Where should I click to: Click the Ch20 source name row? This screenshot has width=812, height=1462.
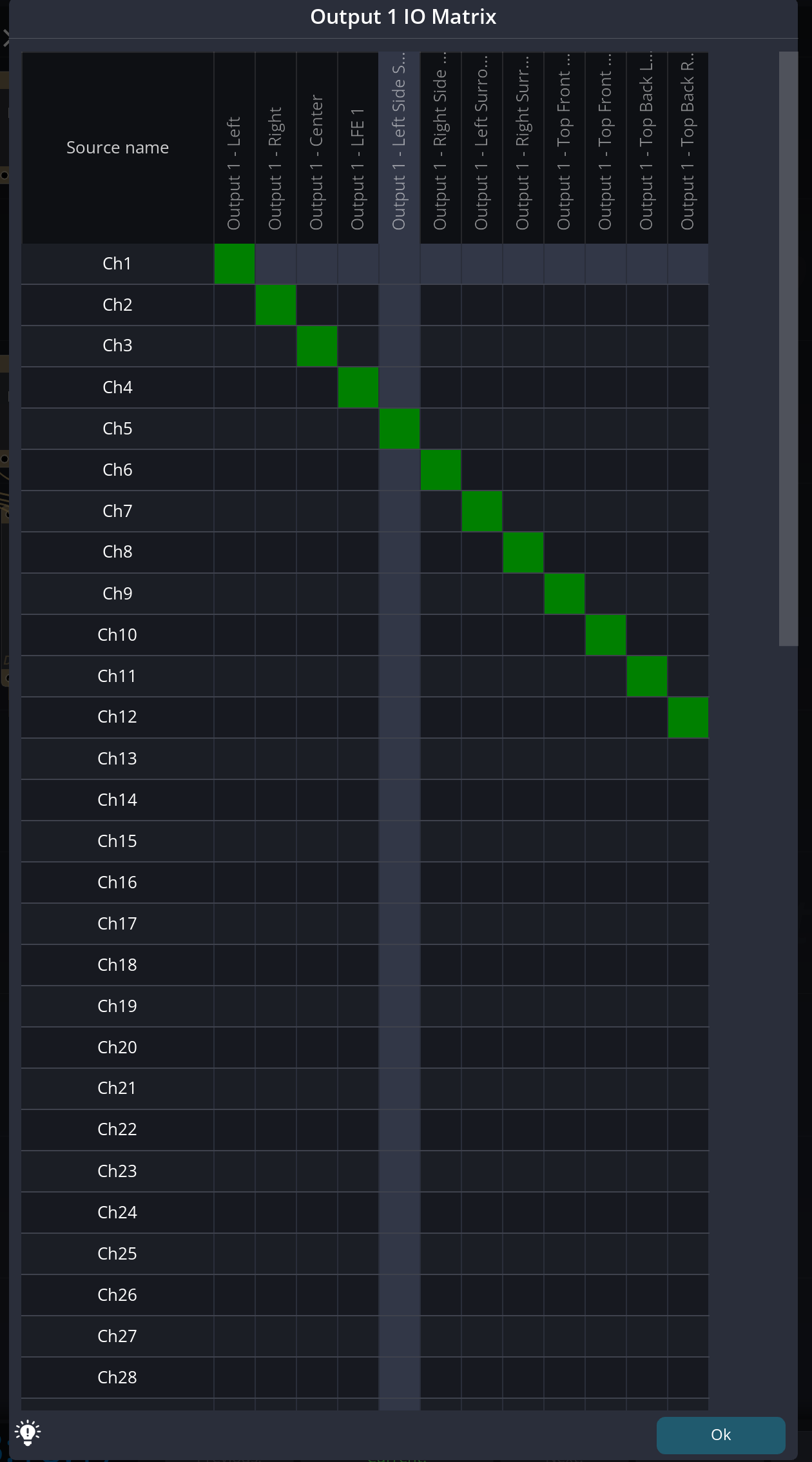coord(117,1048)
